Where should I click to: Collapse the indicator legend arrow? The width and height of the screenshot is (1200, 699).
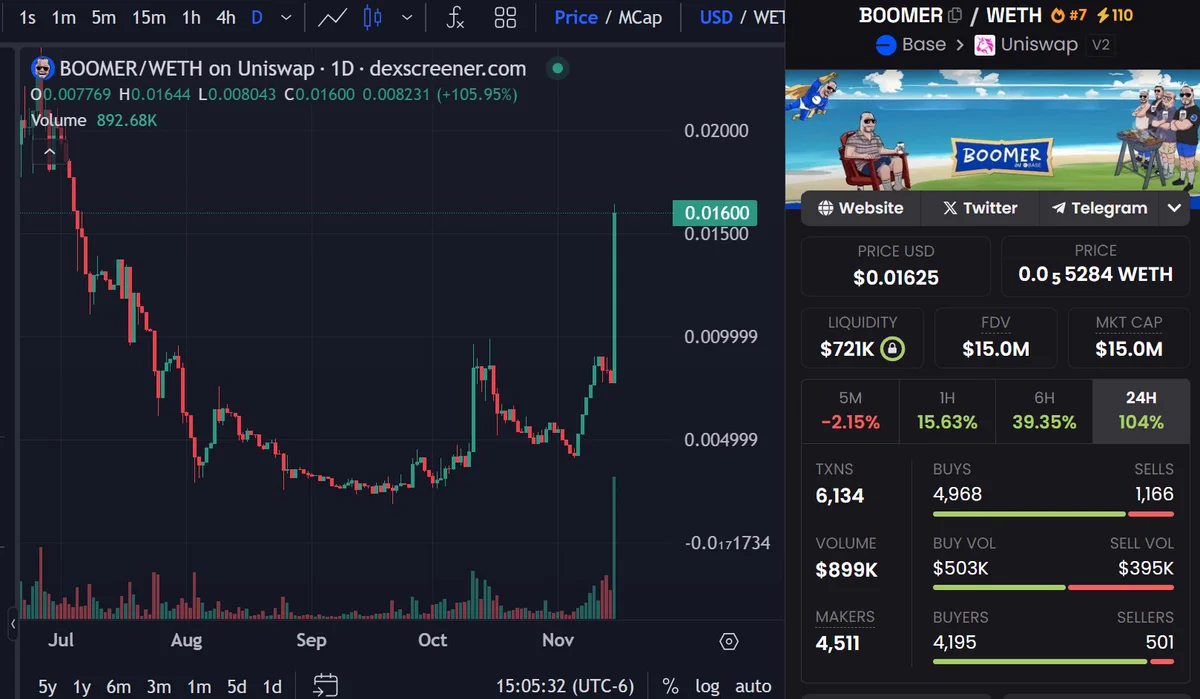click(x=49, y=150)
